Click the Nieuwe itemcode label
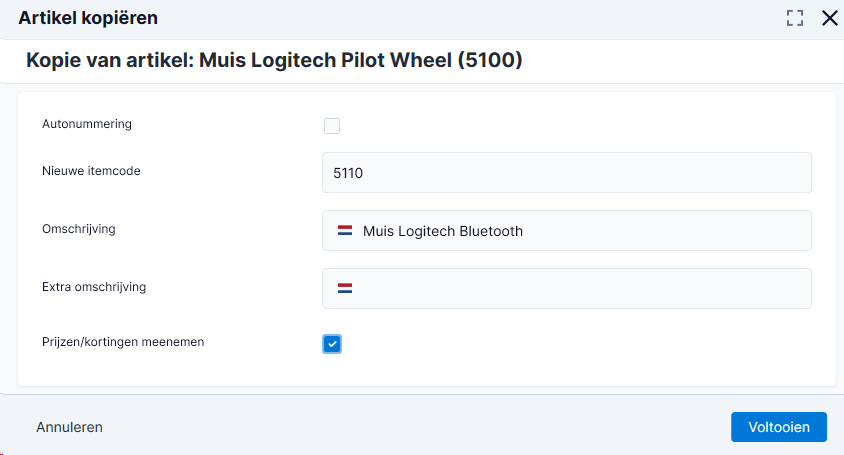The height and width of the screenshot is (455, 844). pos(91,171)
